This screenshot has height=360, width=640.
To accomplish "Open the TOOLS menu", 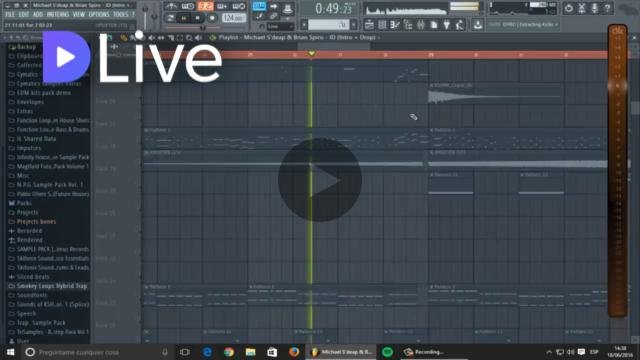I will pyautogui.click(x=120, y=14).
